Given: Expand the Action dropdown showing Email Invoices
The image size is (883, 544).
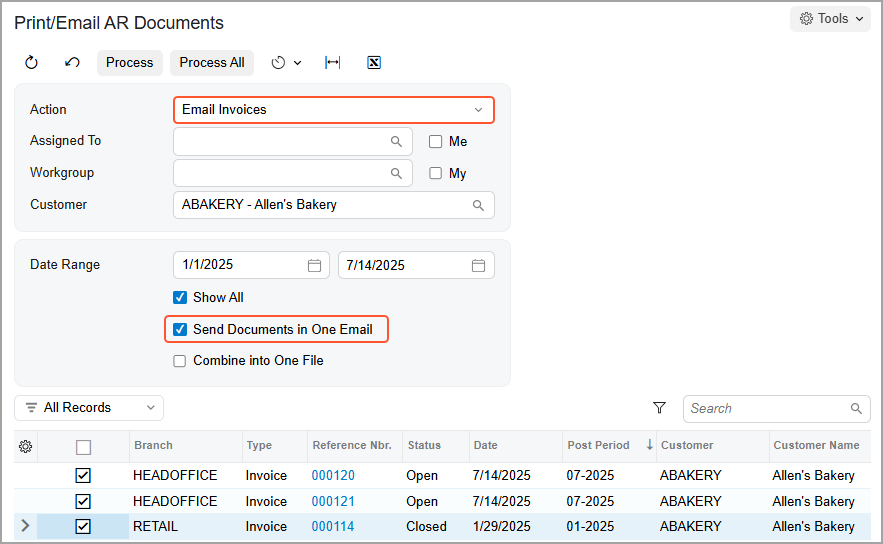Looking at the screenshot, I should click(x=478, y=110).
